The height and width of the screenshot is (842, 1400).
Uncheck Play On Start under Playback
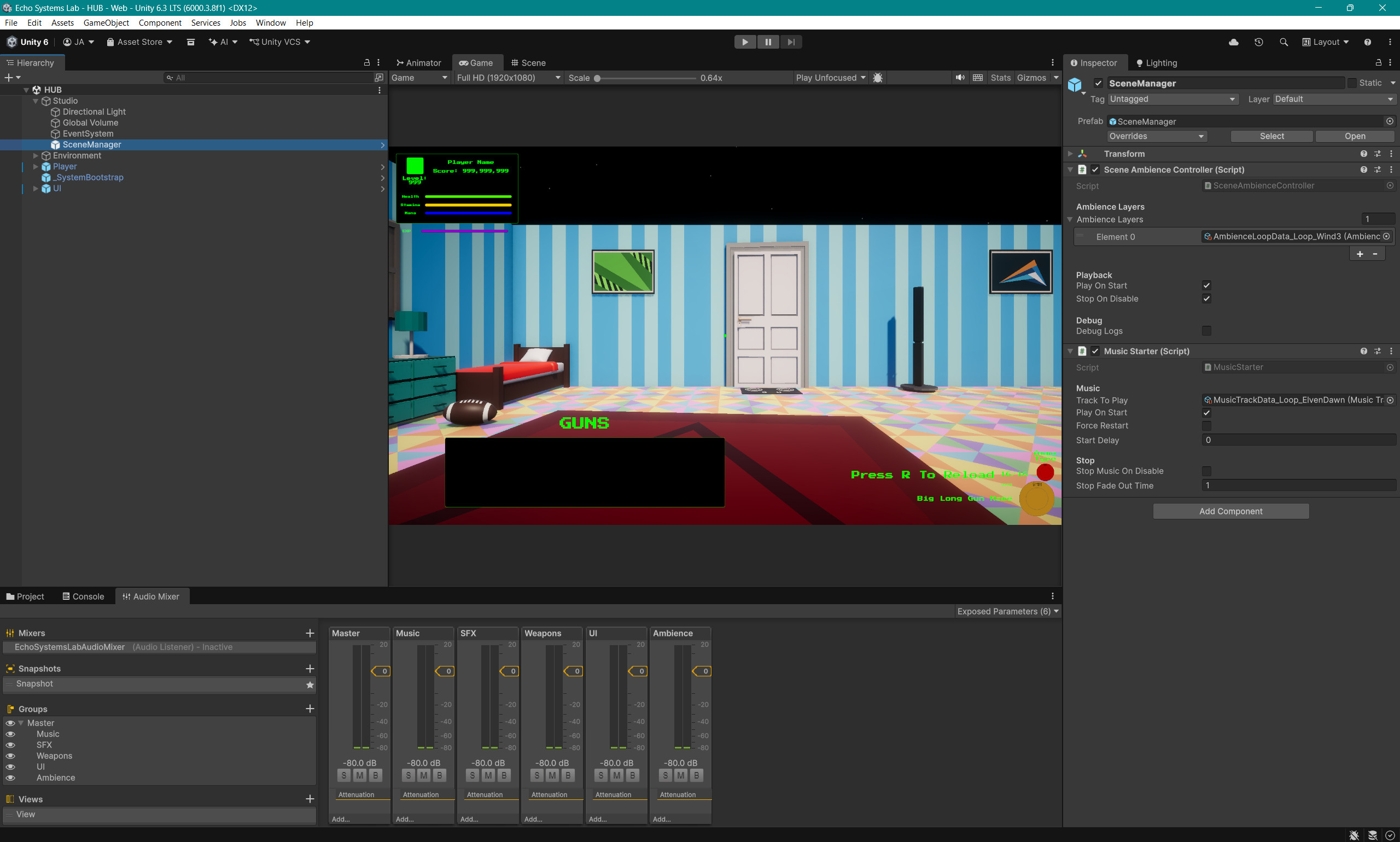pyautogui.click(x=1206, y=285)
